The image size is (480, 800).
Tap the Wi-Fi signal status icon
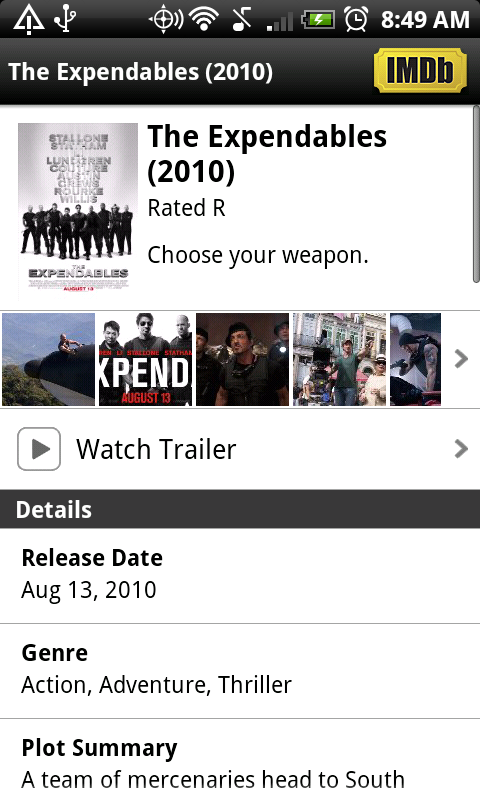(205, 19)
